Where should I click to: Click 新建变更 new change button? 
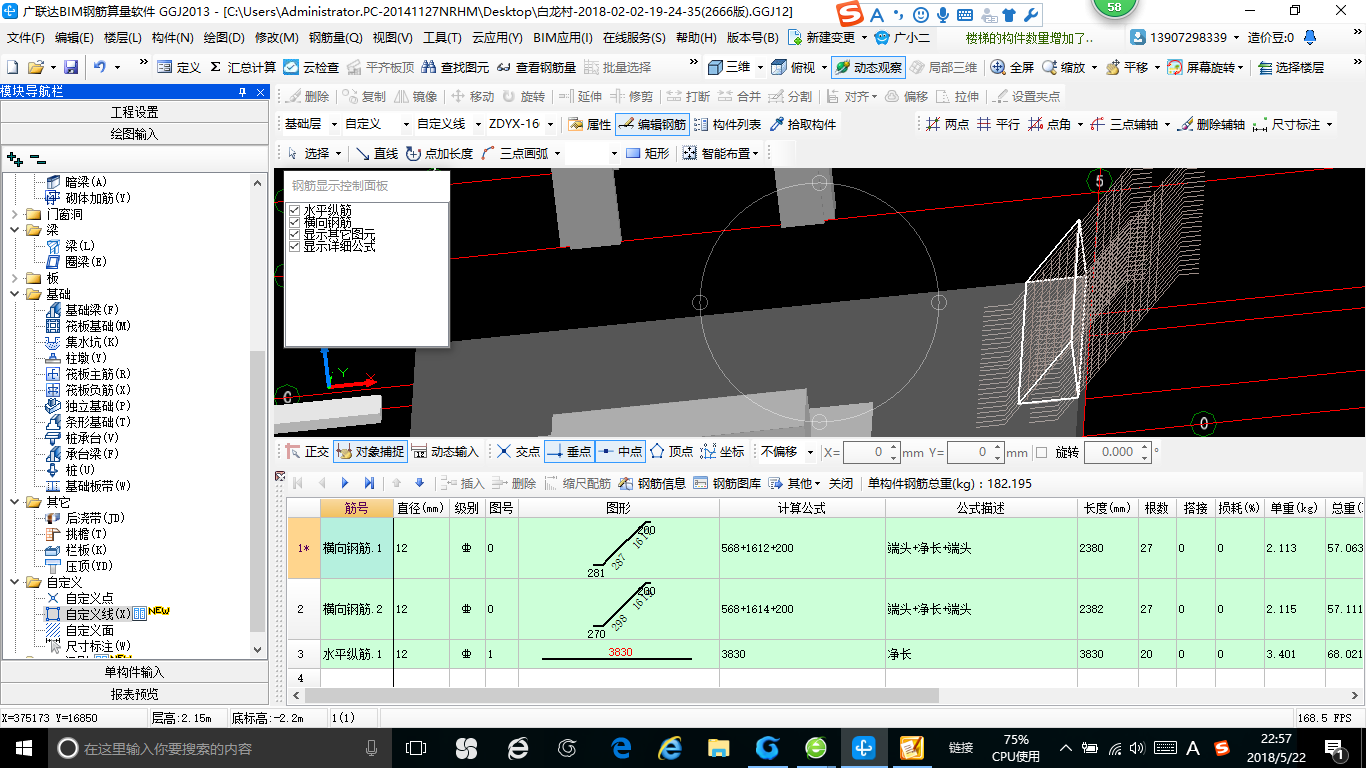(822, 38)
